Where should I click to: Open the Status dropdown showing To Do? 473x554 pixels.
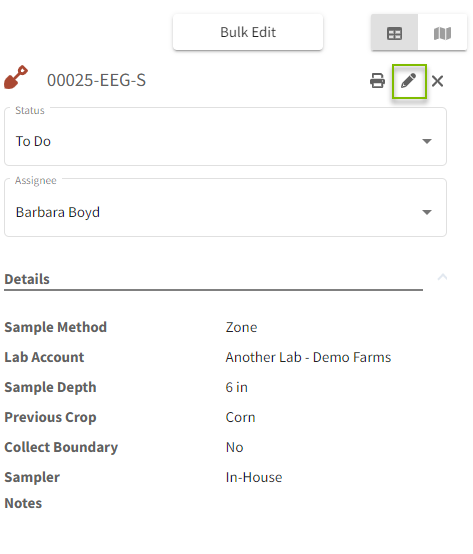pyautogui.click(x=225, y=137)
